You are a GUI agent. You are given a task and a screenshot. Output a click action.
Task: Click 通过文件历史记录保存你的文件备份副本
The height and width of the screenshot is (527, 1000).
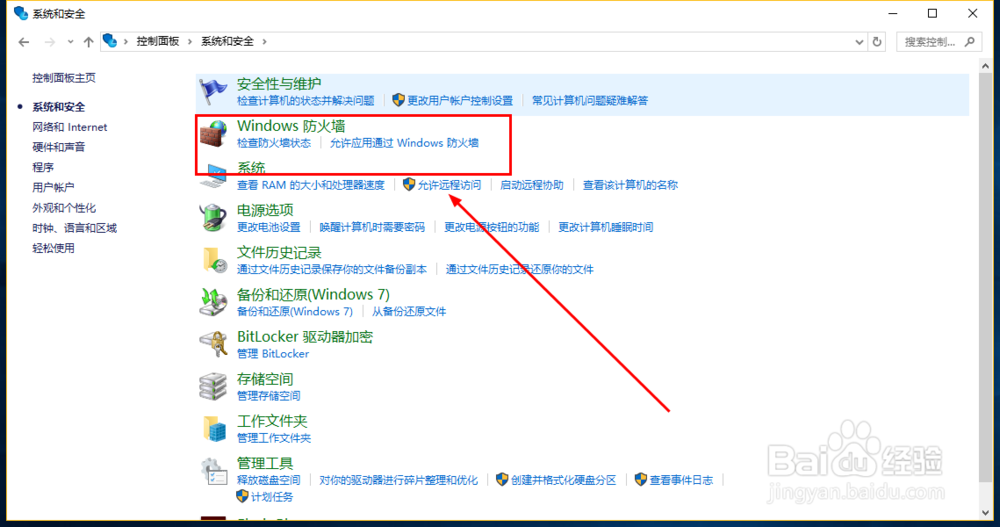coord(332,269)
